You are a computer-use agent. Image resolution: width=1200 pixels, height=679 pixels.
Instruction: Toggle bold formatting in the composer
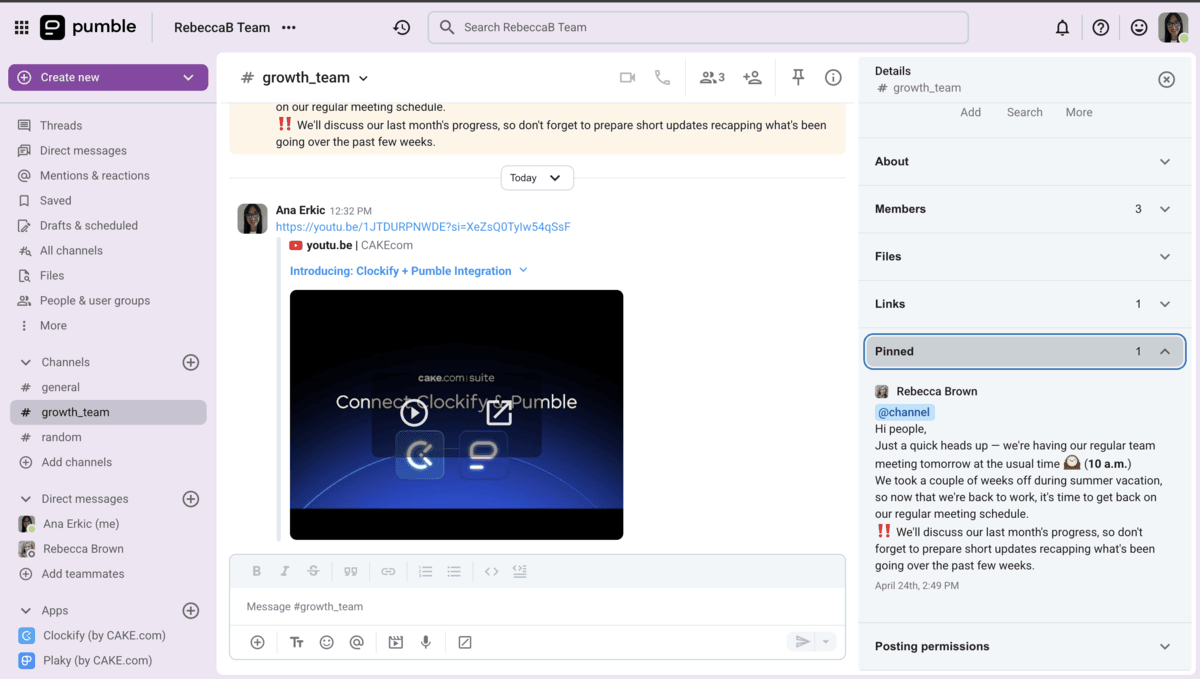(x=256, y=570)
